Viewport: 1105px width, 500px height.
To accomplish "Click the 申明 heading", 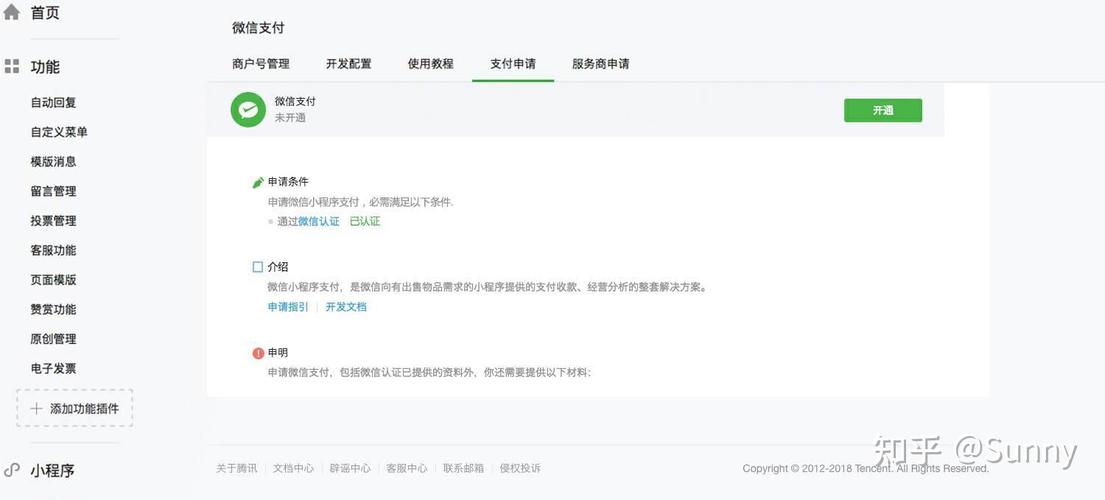I will [x=278, y=353].
